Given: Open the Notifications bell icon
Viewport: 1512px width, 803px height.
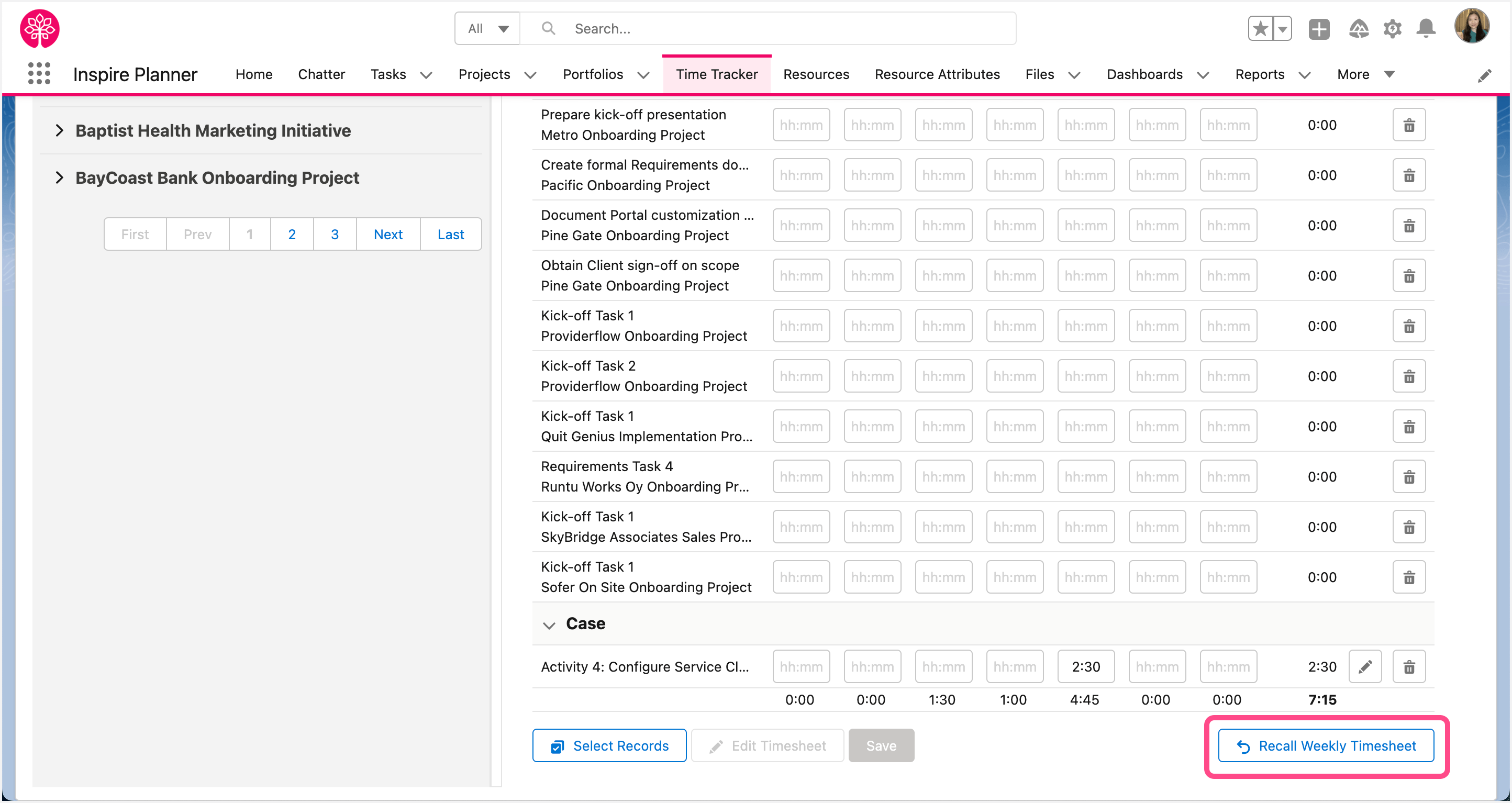Looking at the screenshot, I should [x=1426, y=28].
